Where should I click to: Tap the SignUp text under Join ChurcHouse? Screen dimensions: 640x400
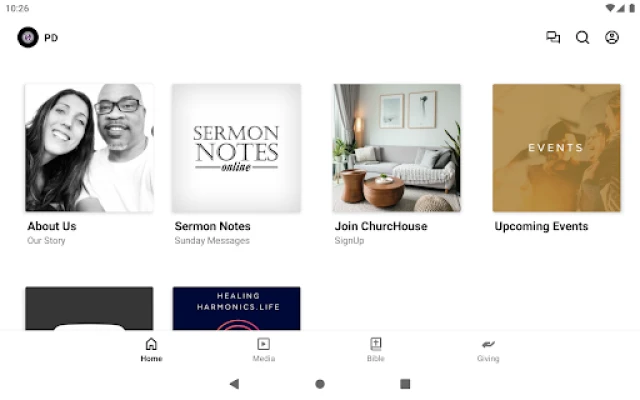click(349, 241)
